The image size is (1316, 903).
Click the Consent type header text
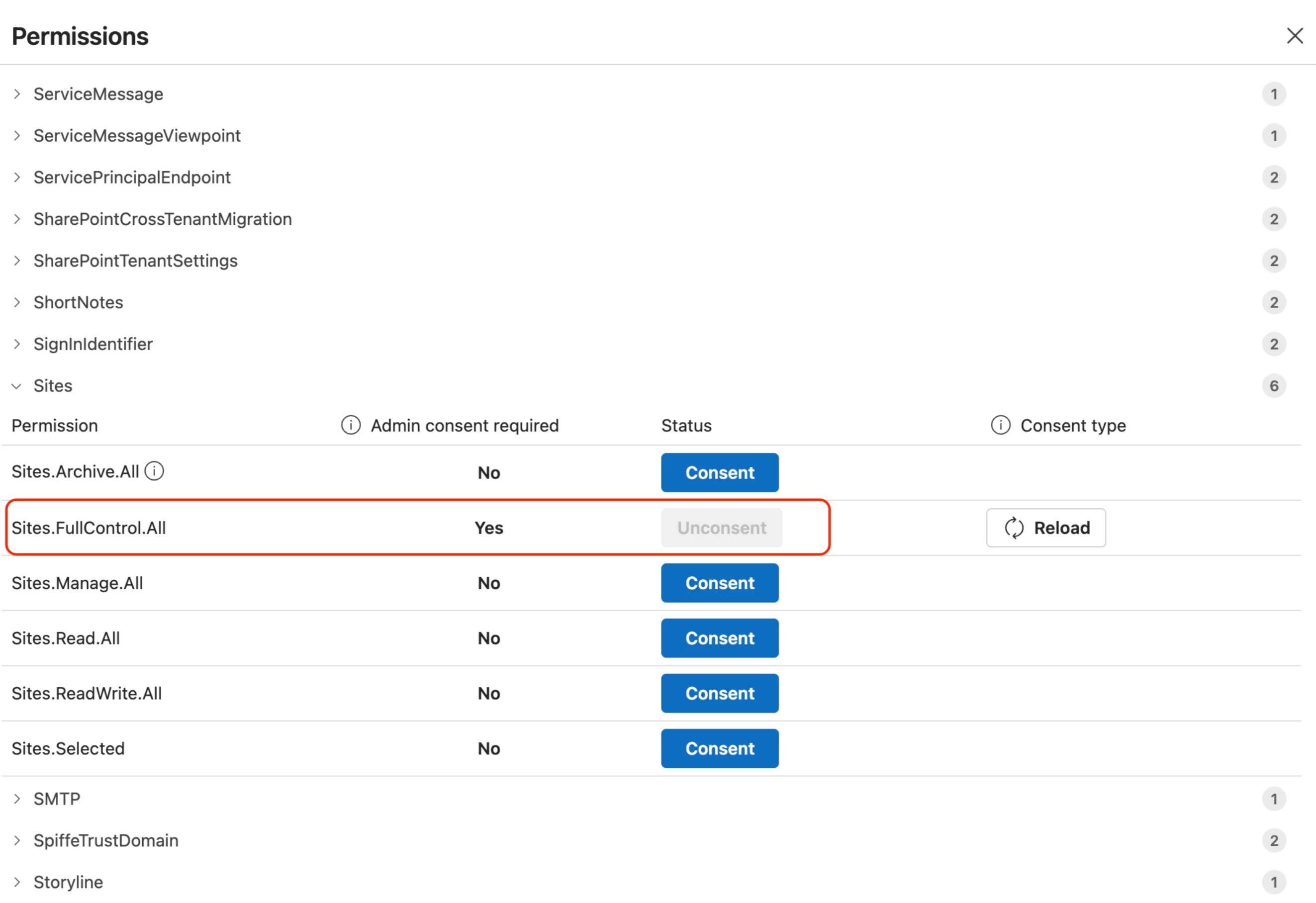coord(1073,426)
